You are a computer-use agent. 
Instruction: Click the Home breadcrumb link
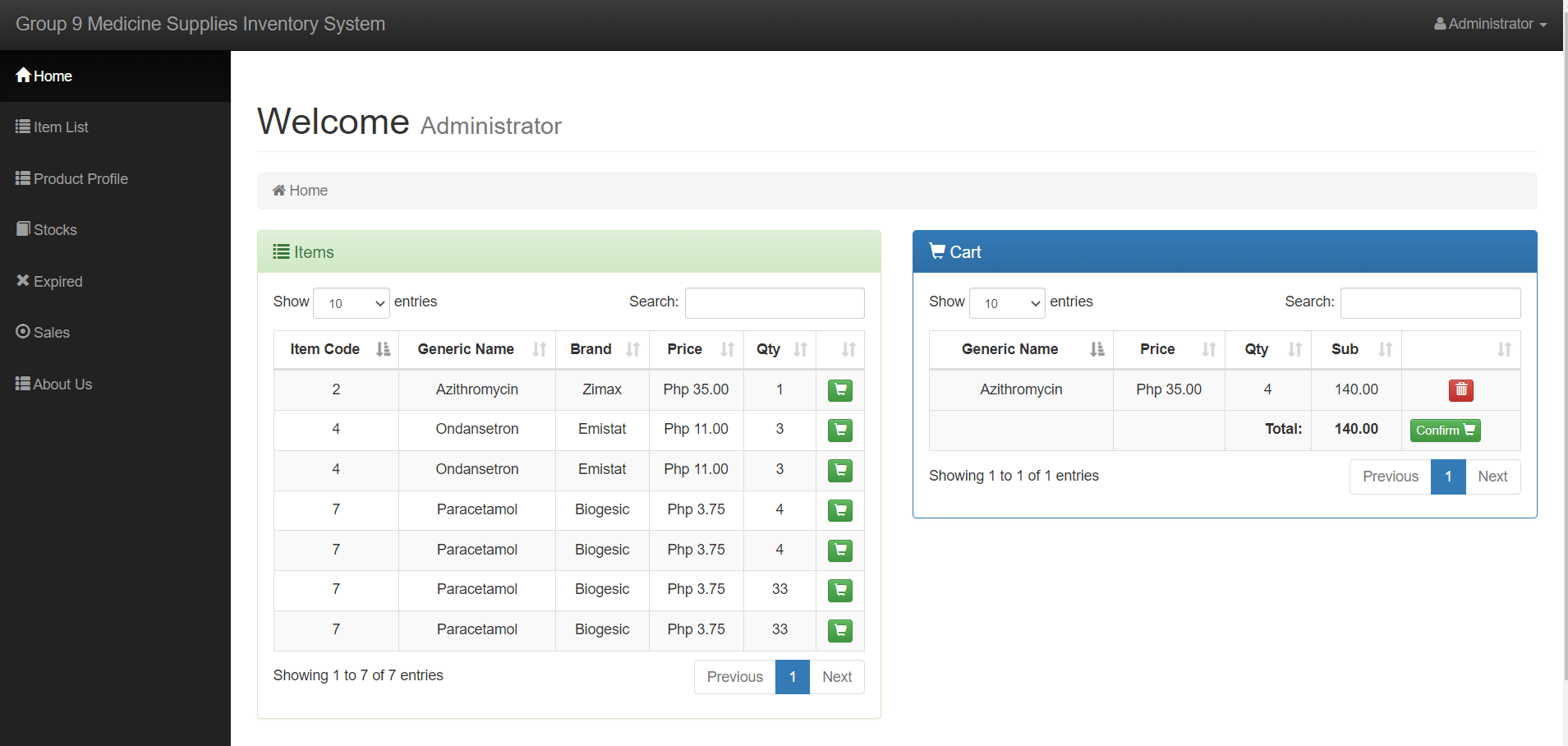(x=301, y=191)
